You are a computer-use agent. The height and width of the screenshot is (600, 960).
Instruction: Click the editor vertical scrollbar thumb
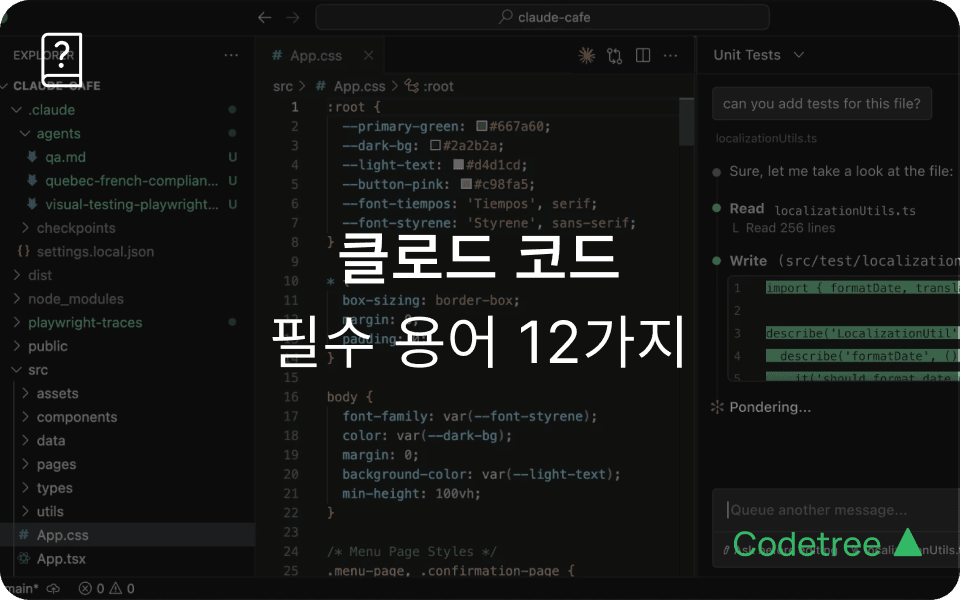(686, 121)
